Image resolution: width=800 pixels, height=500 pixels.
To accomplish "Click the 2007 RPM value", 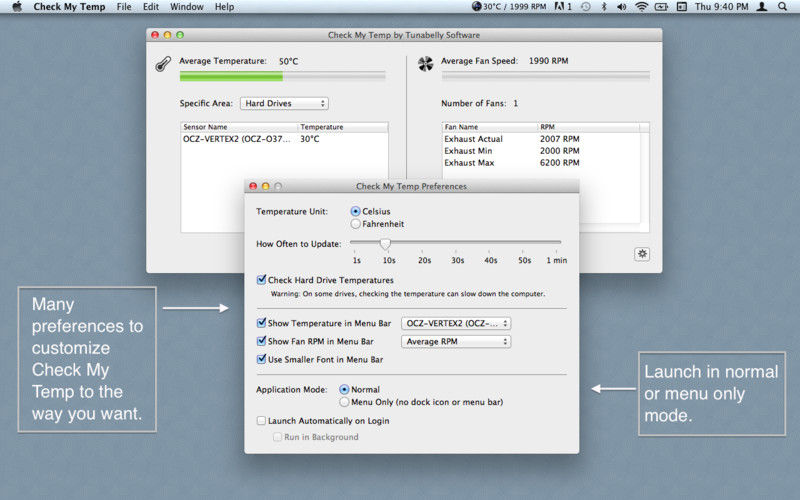I will [x=560, y=139].
